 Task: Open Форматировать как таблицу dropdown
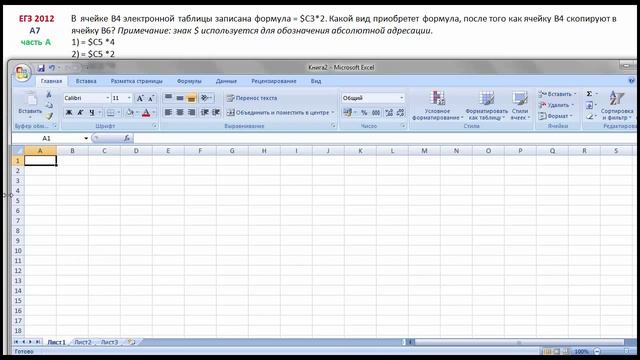click(487, 106)
